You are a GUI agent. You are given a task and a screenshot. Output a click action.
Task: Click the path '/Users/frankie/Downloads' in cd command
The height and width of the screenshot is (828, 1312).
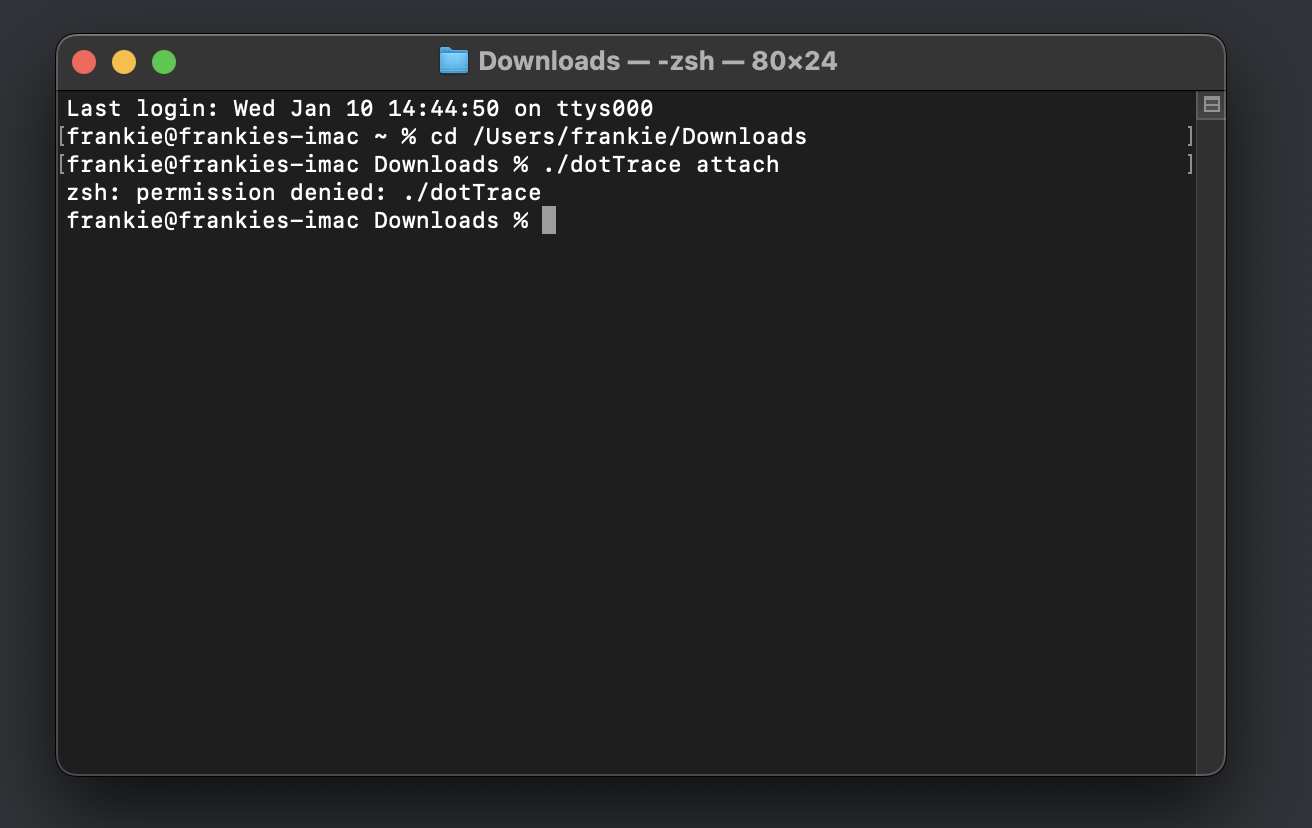coord(639,136)
